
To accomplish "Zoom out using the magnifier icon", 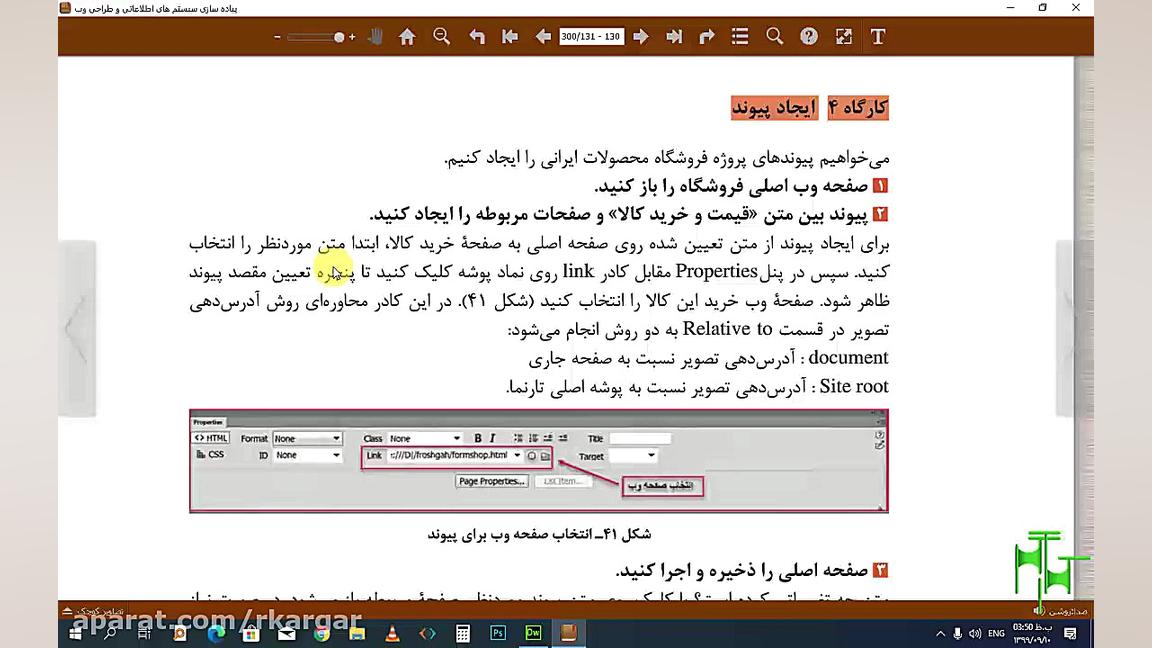I will pos(441,36).
